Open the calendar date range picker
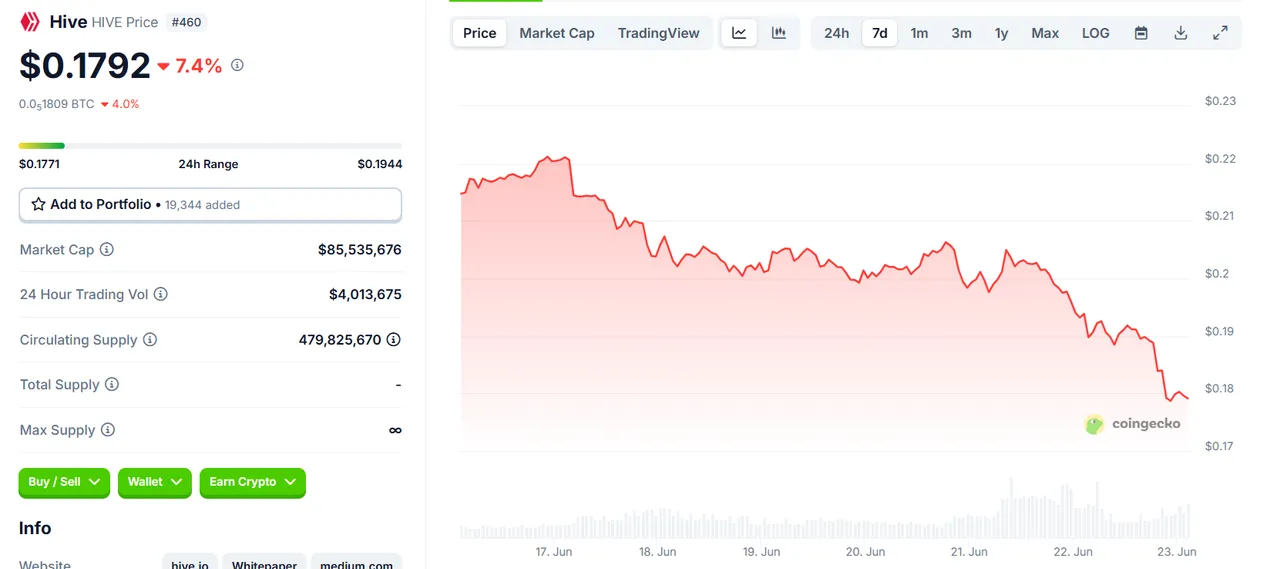 tap(1141, 33)
